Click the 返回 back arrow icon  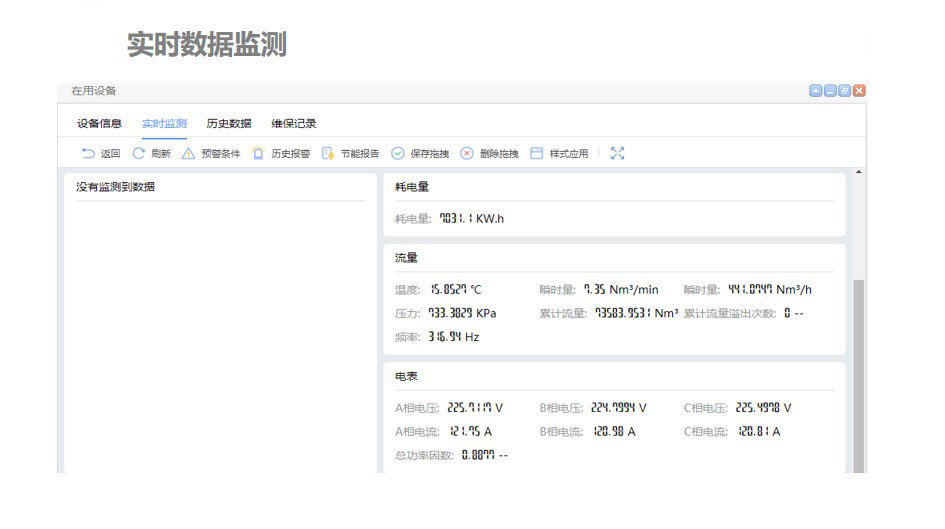point(88,154)
